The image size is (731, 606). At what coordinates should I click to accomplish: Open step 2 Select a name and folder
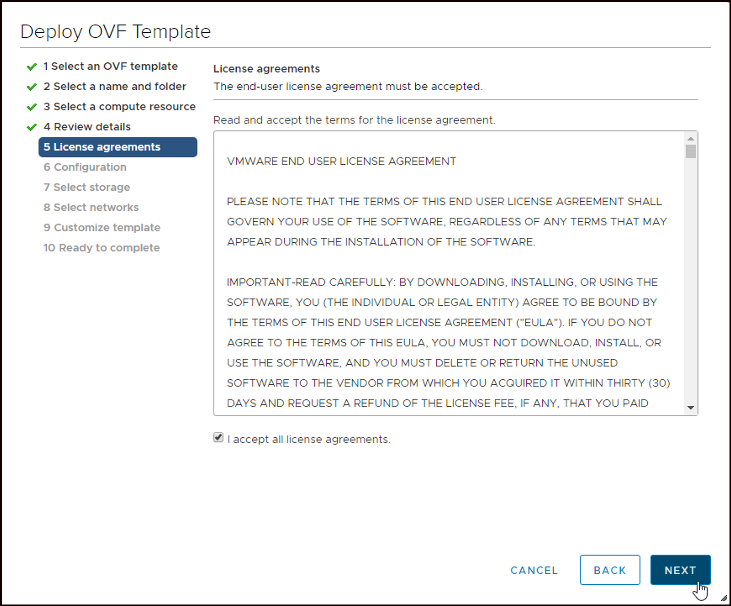pyautogui.click(x=114, y=87)
